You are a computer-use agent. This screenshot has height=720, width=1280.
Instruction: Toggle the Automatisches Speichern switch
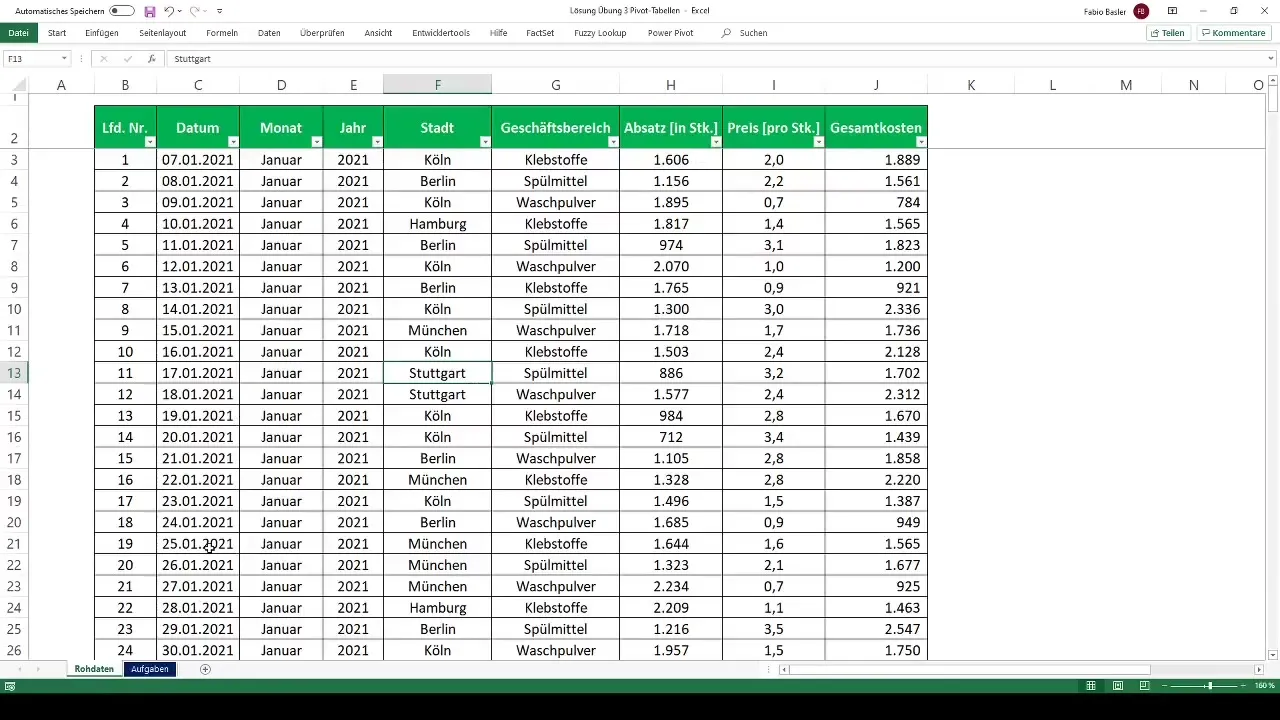(121, 11)
